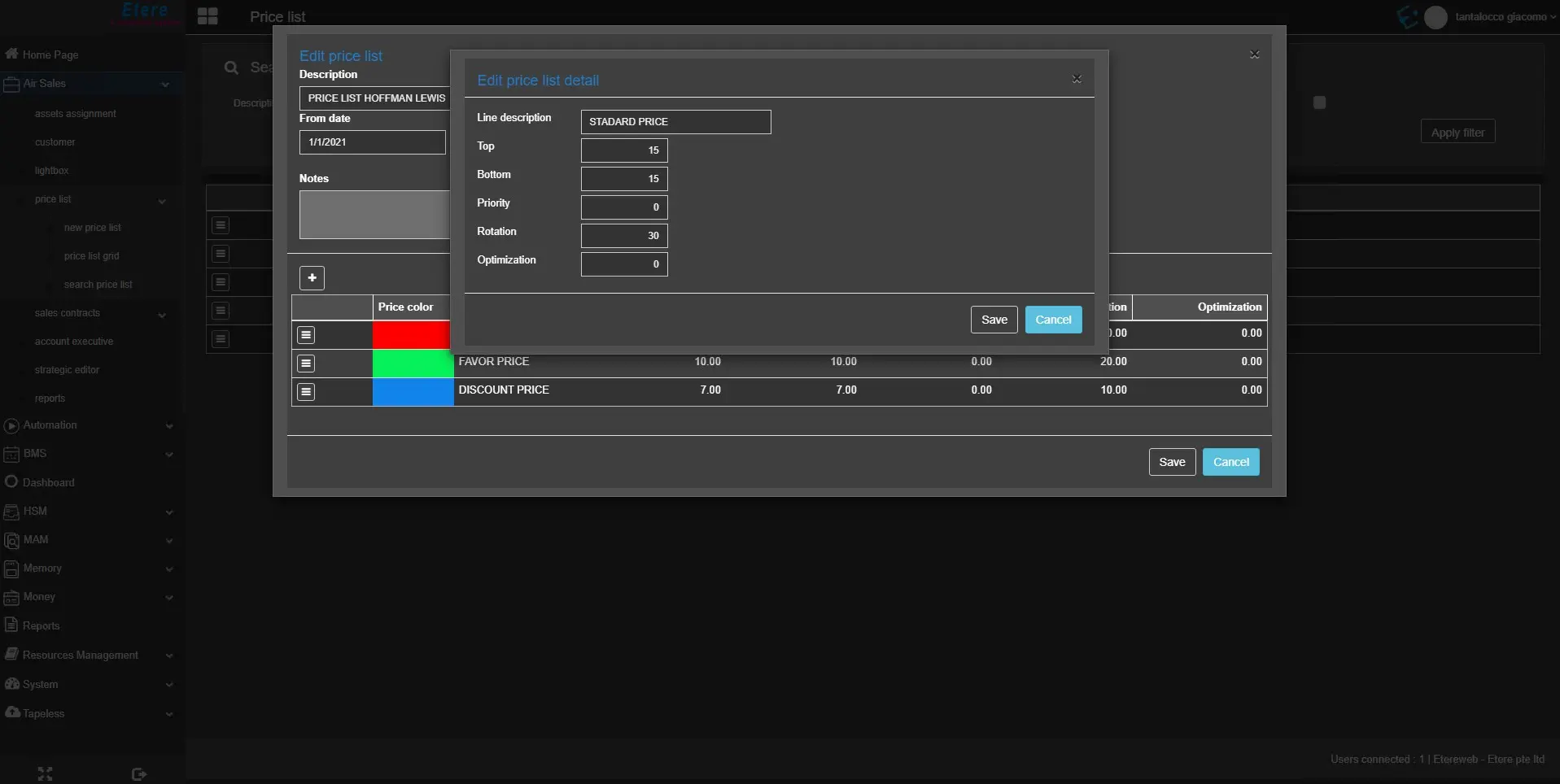Screen dimensions: 1560x784
Task: Click the row menu icon beside the red swatch
Action: point(306,335)
